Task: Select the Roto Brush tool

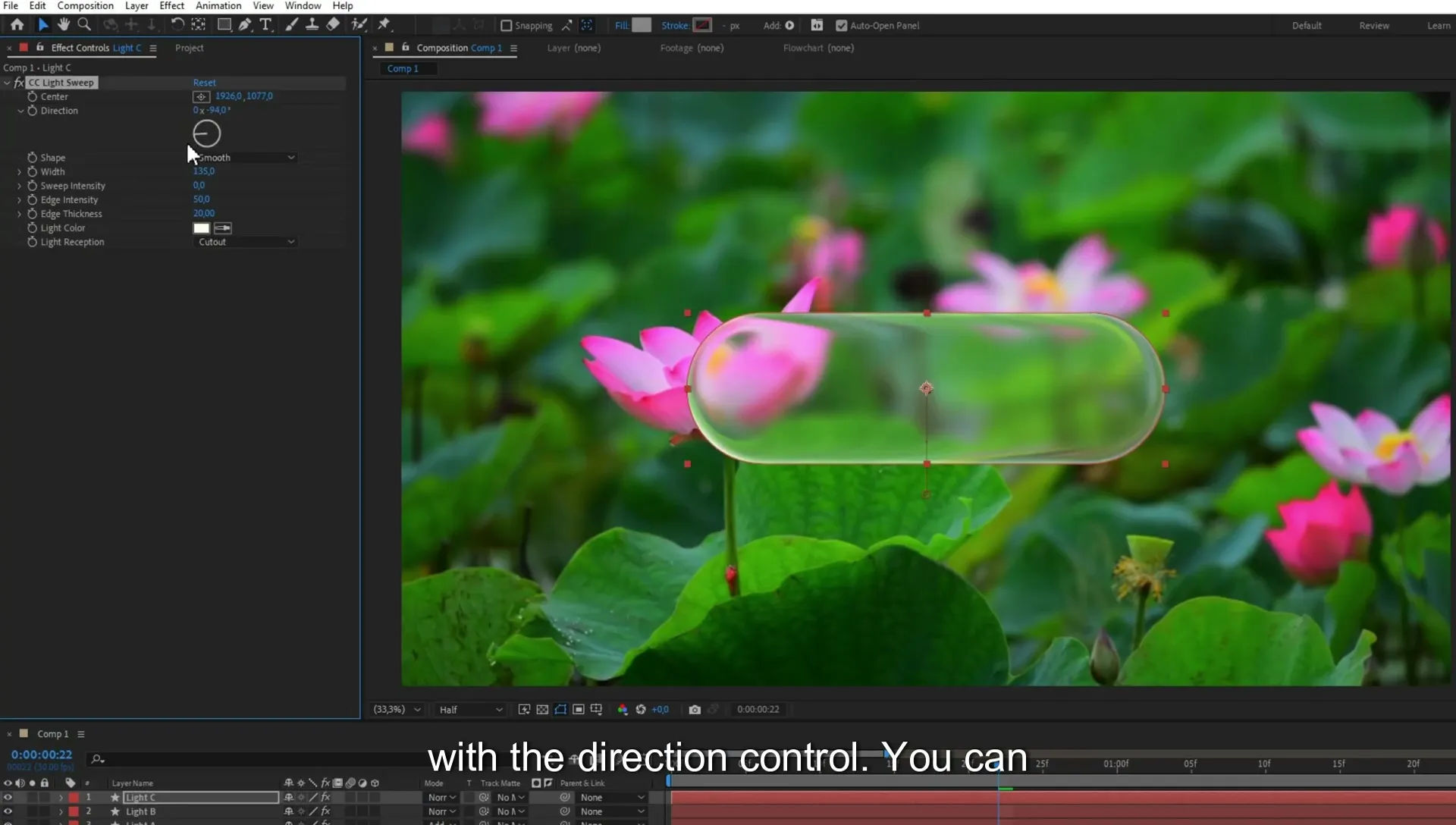Action: point(359,24)
